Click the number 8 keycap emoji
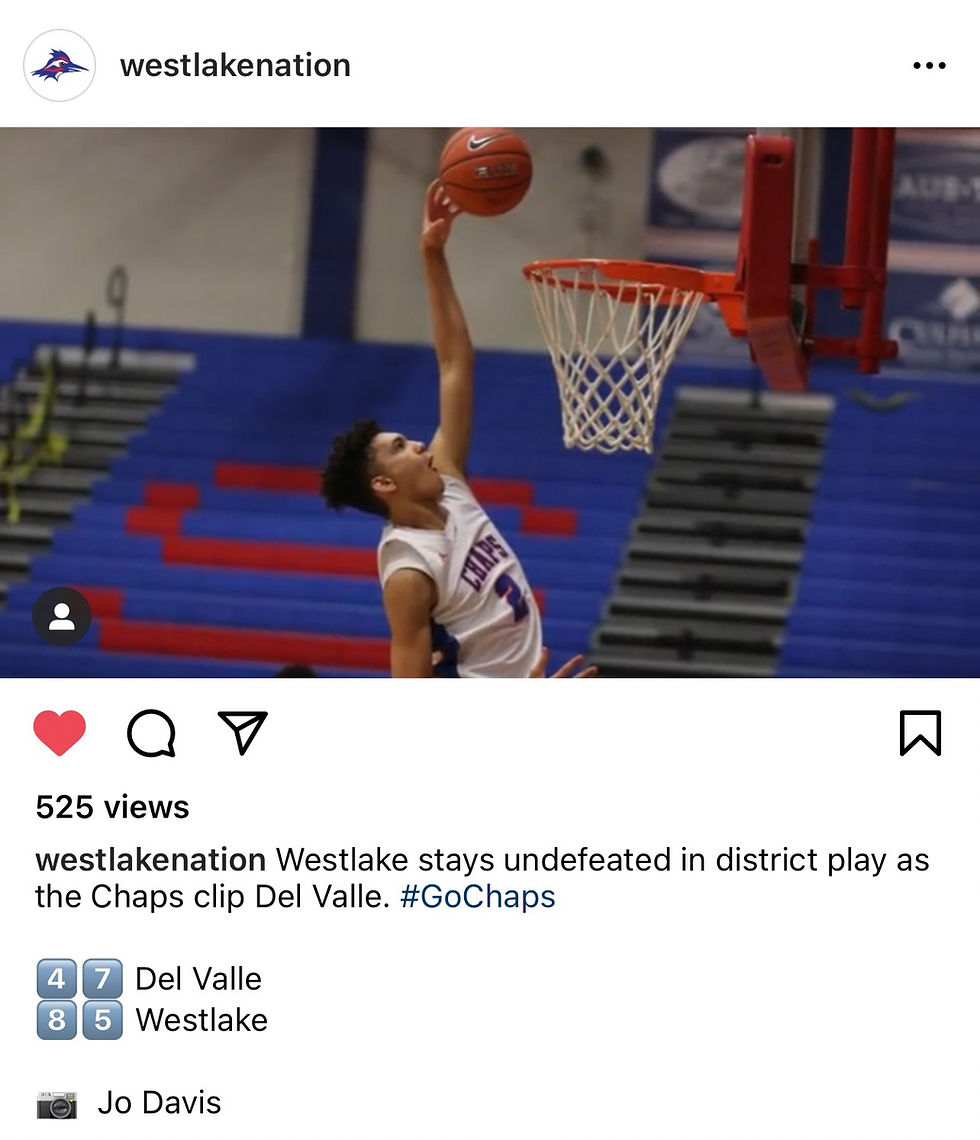 [x=57, y=1020]
